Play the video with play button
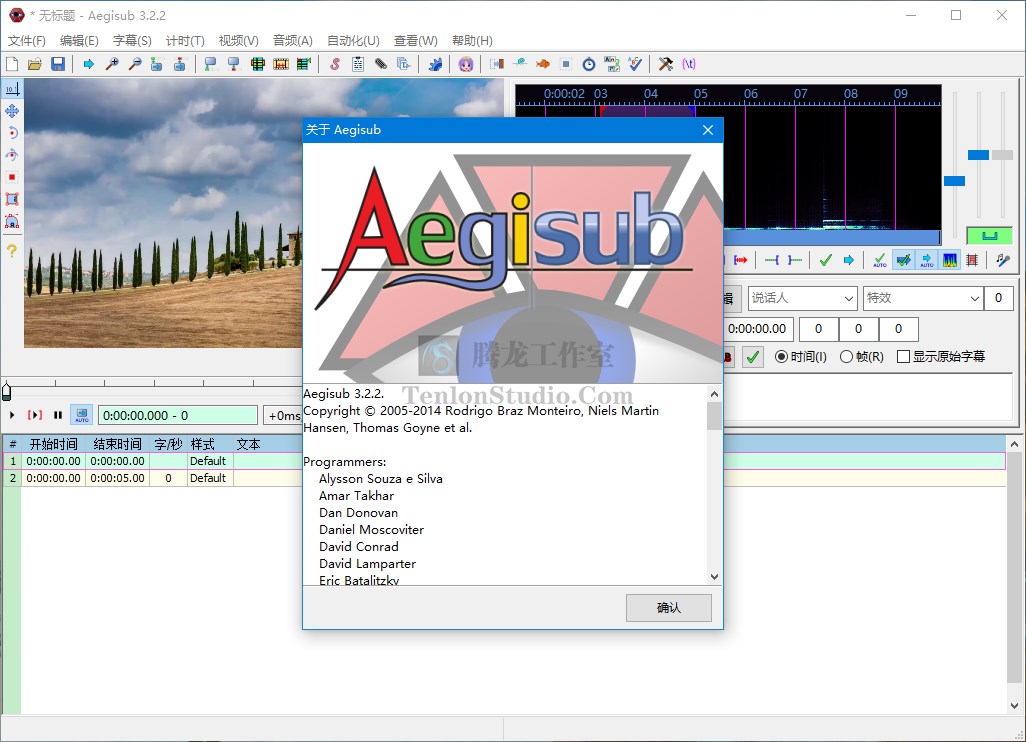 tap(12, 415)
